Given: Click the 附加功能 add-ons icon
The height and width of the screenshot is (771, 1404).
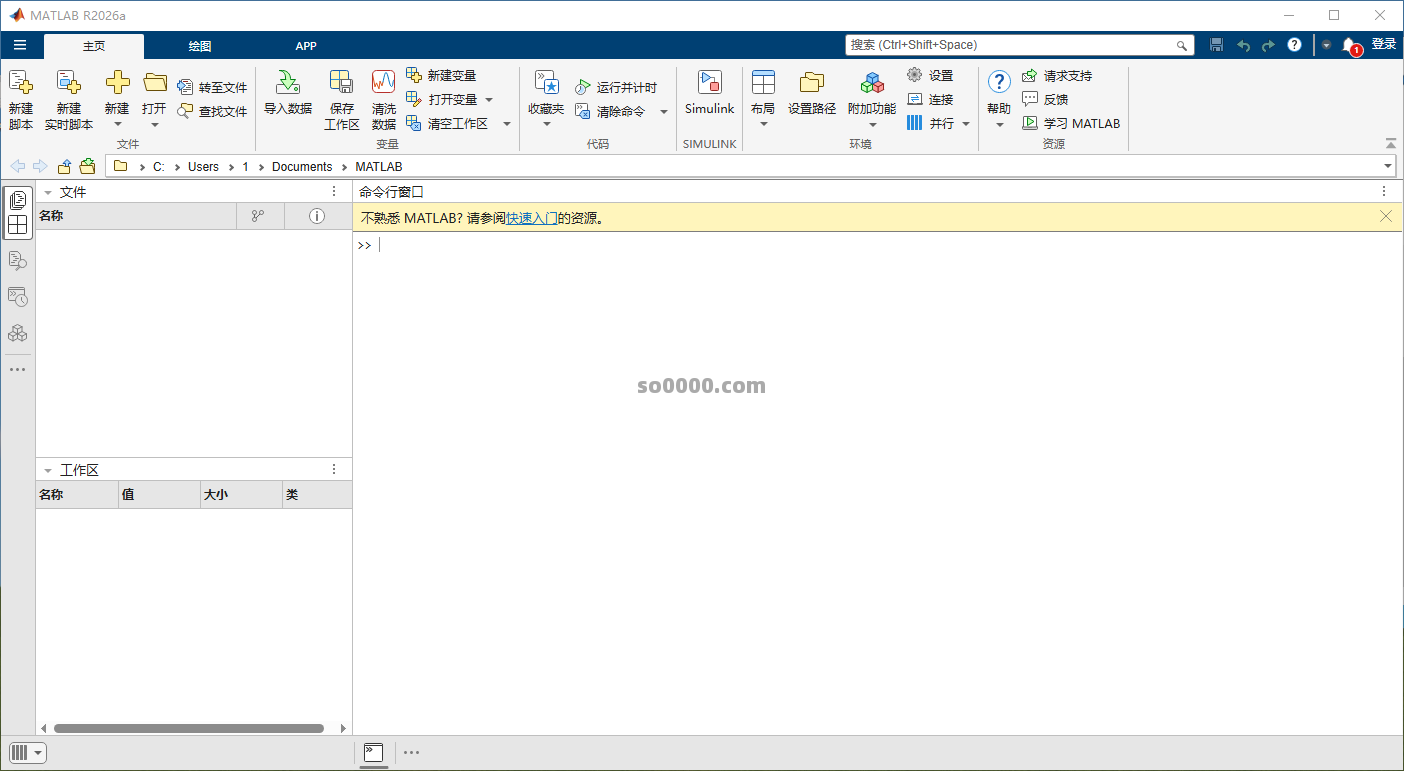Looking at the screenshot, I should (x=872, y=83).
